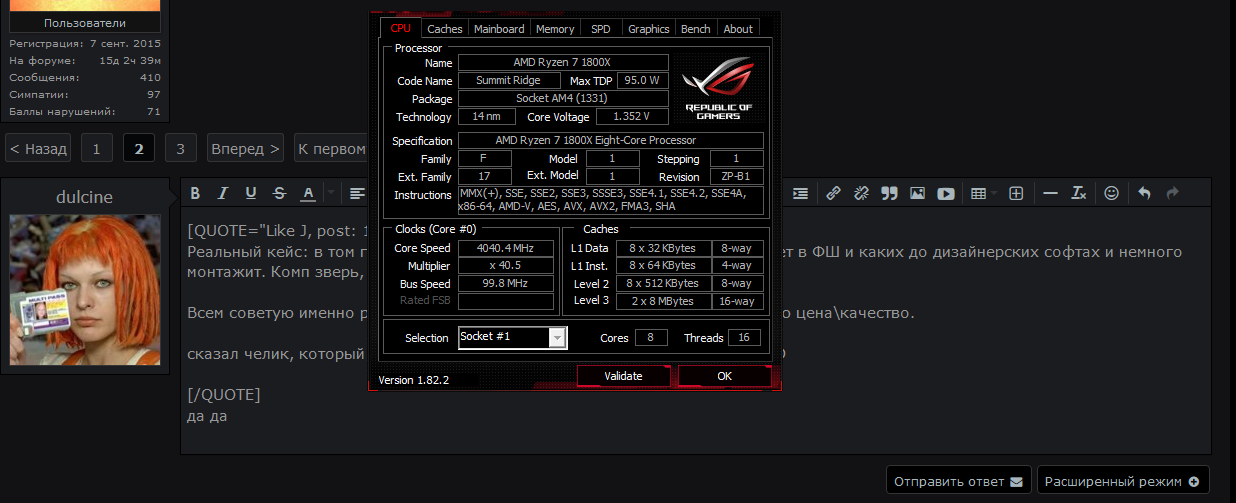Open the Mainboard tab in CPU-Z
The image size is (1236, 503).
coord(499,29)
